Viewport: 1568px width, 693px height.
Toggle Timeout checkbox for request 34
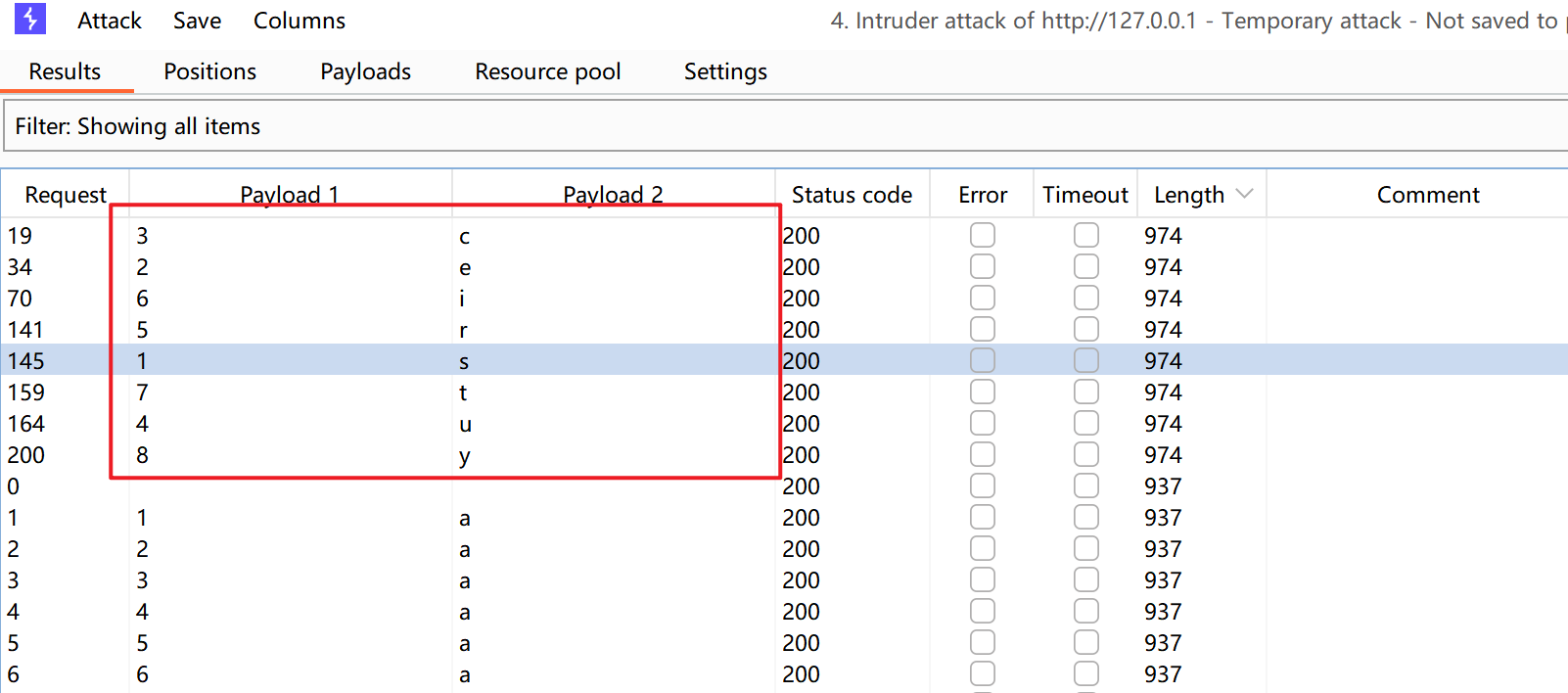pos(1085,266)
